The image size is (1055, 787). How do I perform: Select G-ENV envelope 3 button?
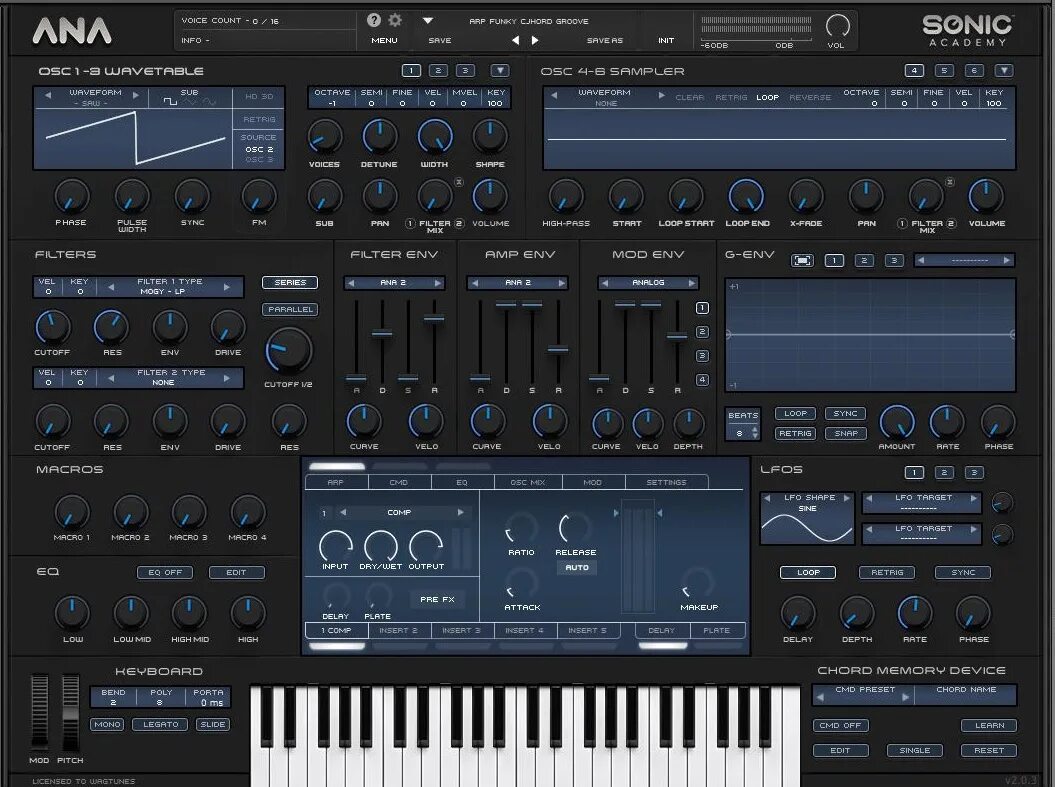(x=894, y=260)
